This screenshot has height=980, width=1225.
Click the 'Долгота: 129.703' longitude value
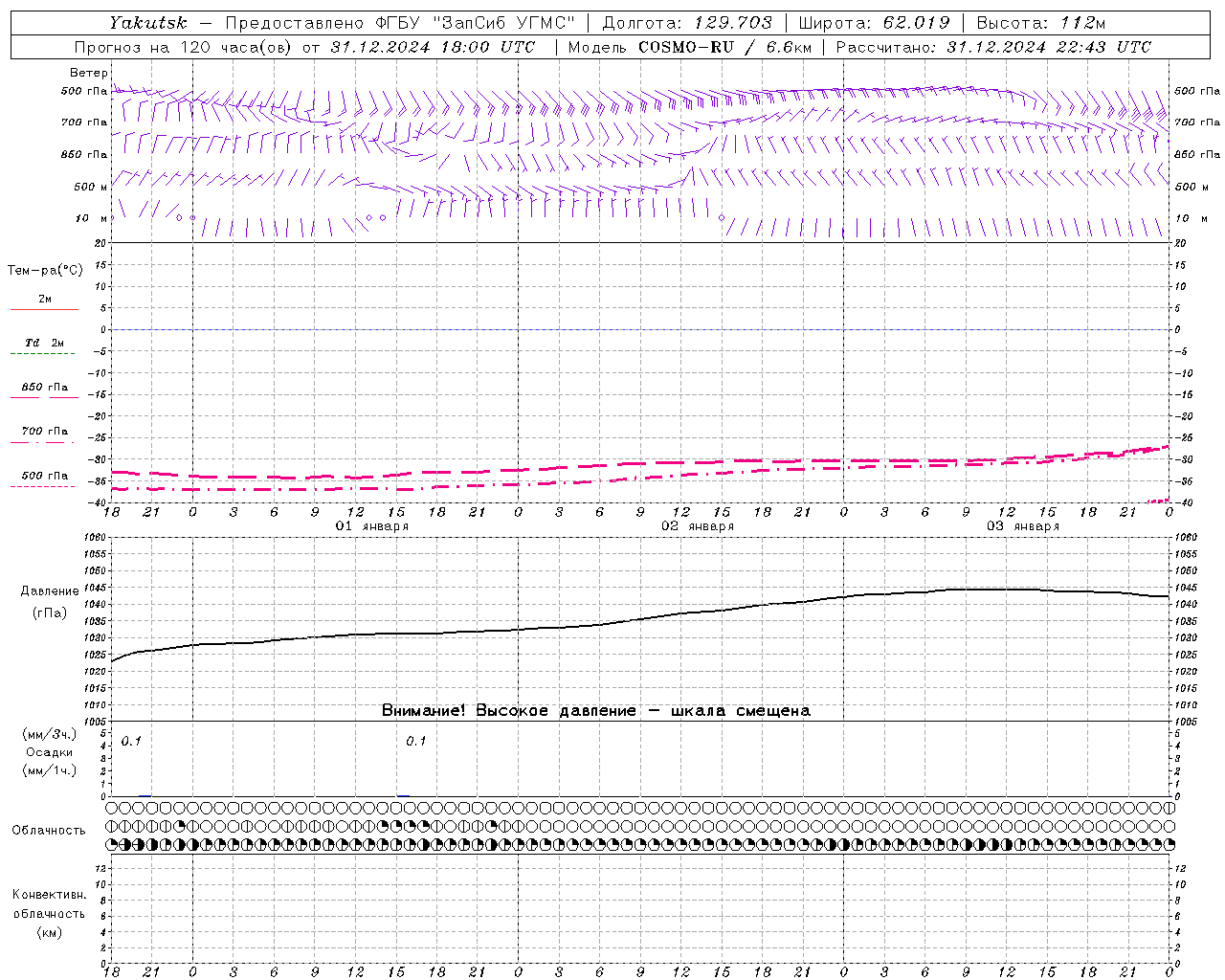click(x=687, y=23)
